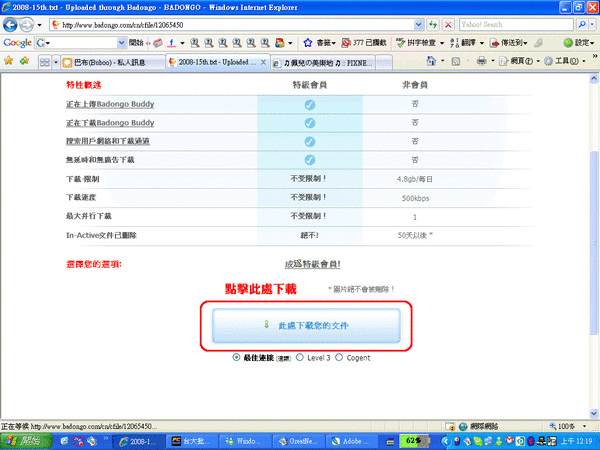Image resolution: width=600 pixels, height=450 pixels.
Task: Click the 2008-1... taskbar button
Action: (x=139, y=442)
